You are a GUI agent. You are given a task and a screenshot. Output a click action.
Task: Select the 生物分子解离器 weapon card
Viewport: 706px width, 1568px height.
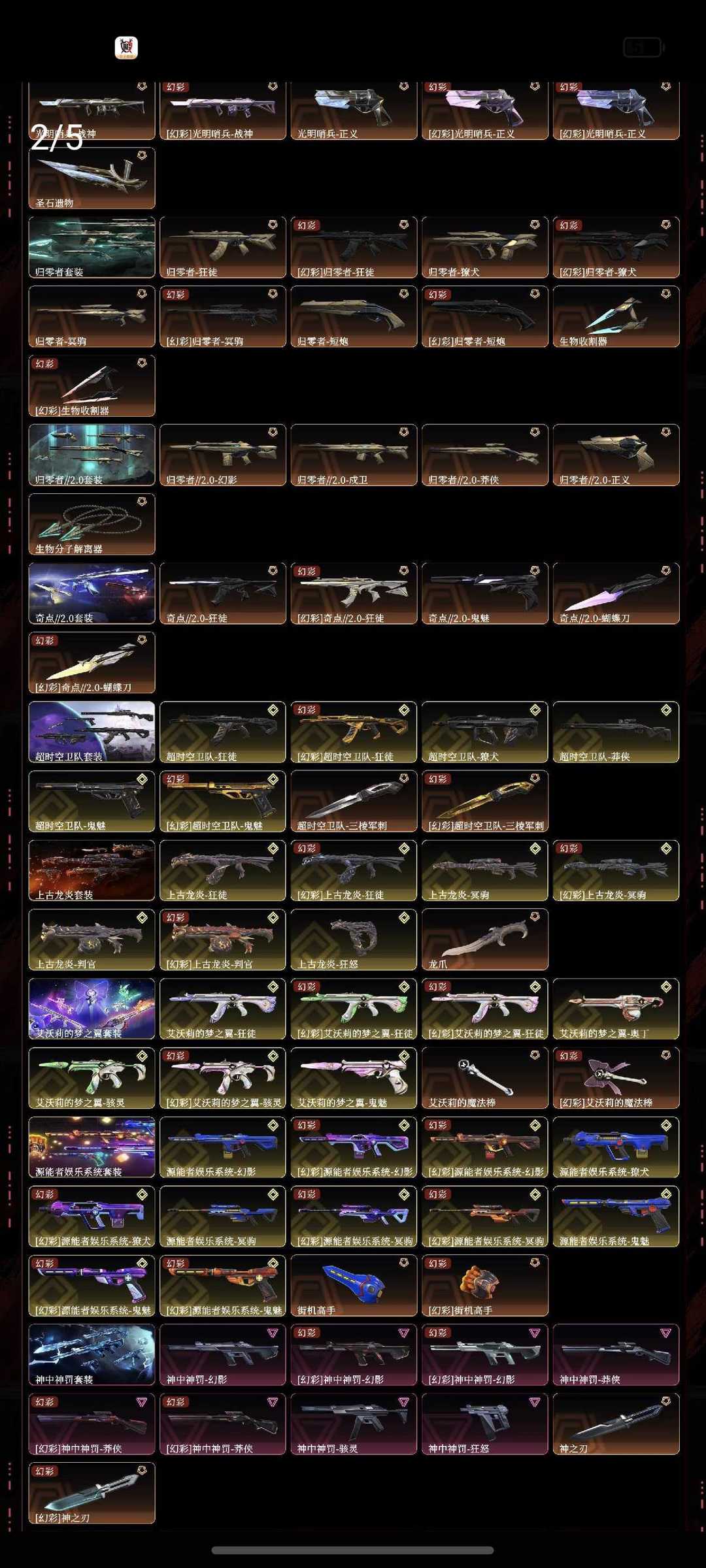pyautogui.click(x=92, y=525)
